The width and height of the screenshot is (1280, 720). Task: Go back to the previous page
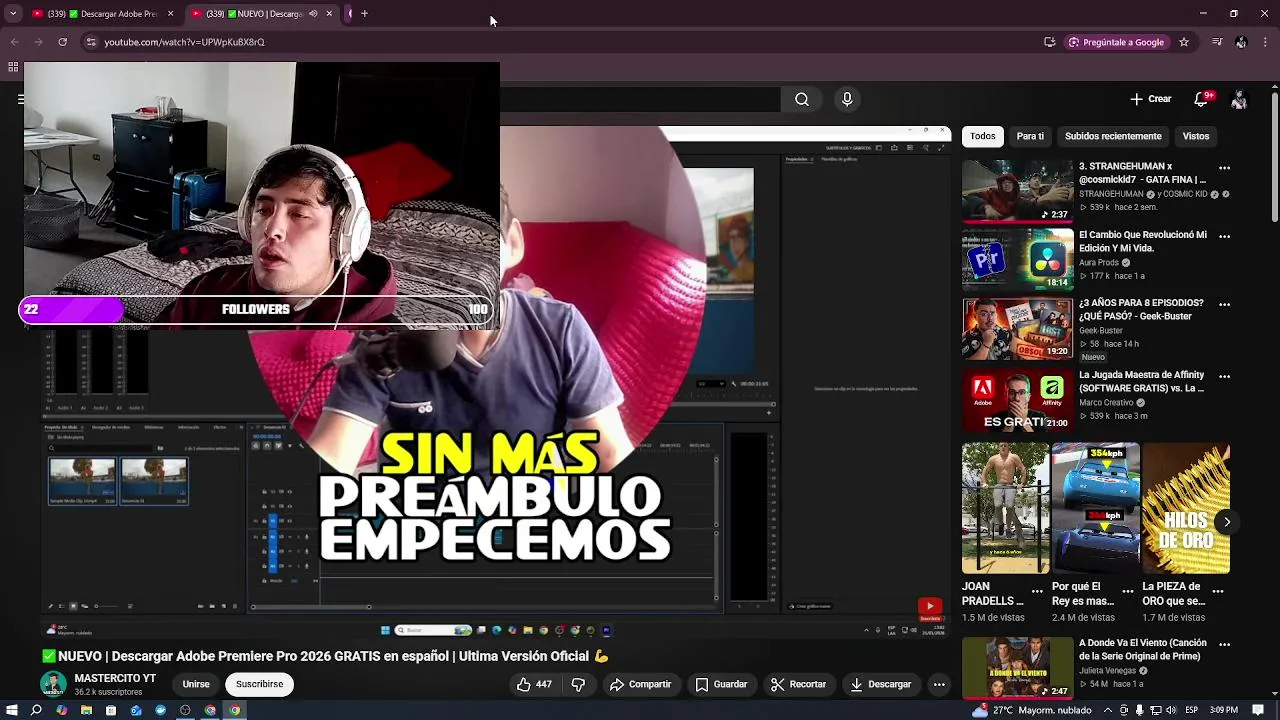coord(14,42)
